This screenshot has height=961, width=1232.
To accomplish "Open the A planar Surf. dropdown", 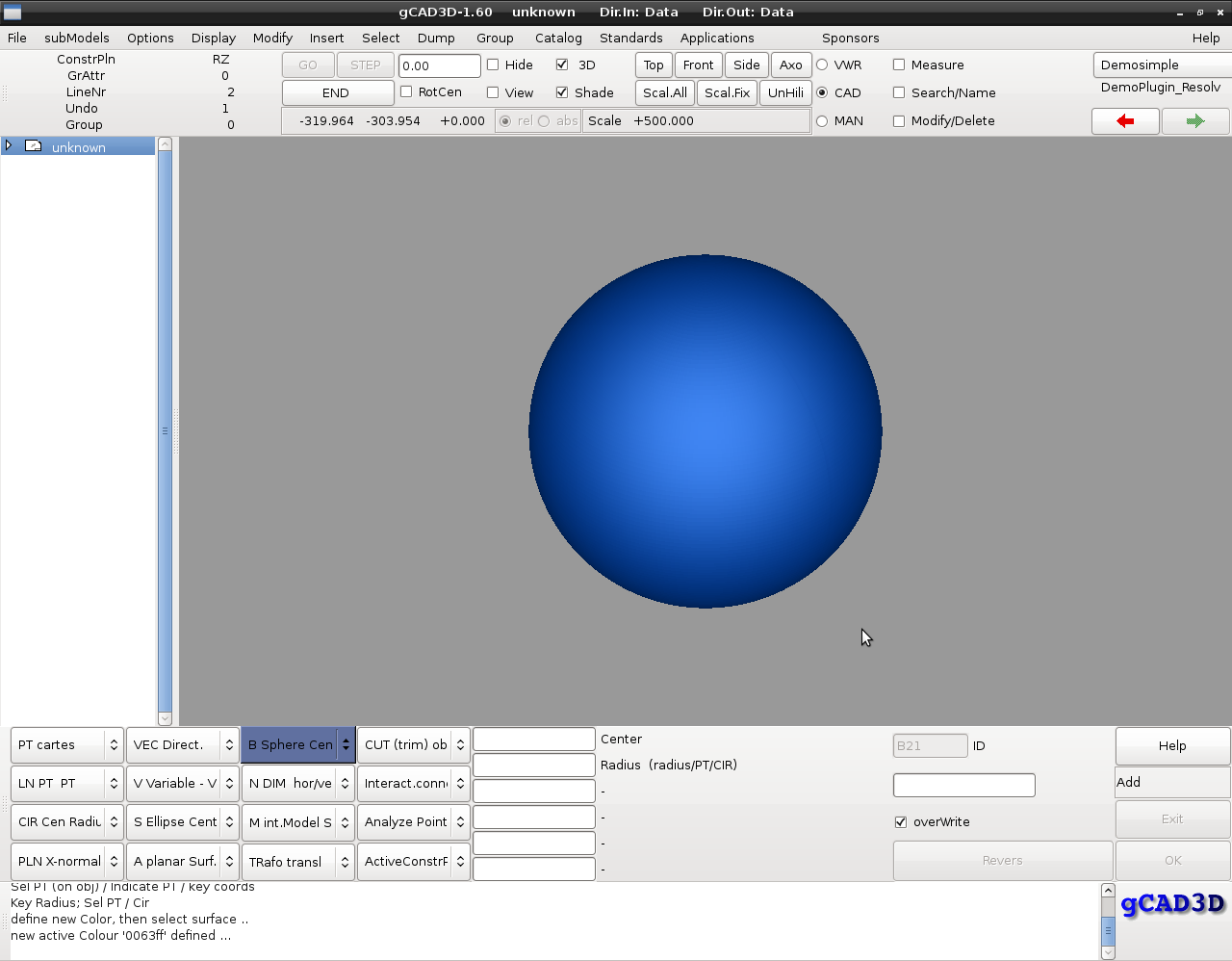I will pyautogui.click(x=182, y=861).
